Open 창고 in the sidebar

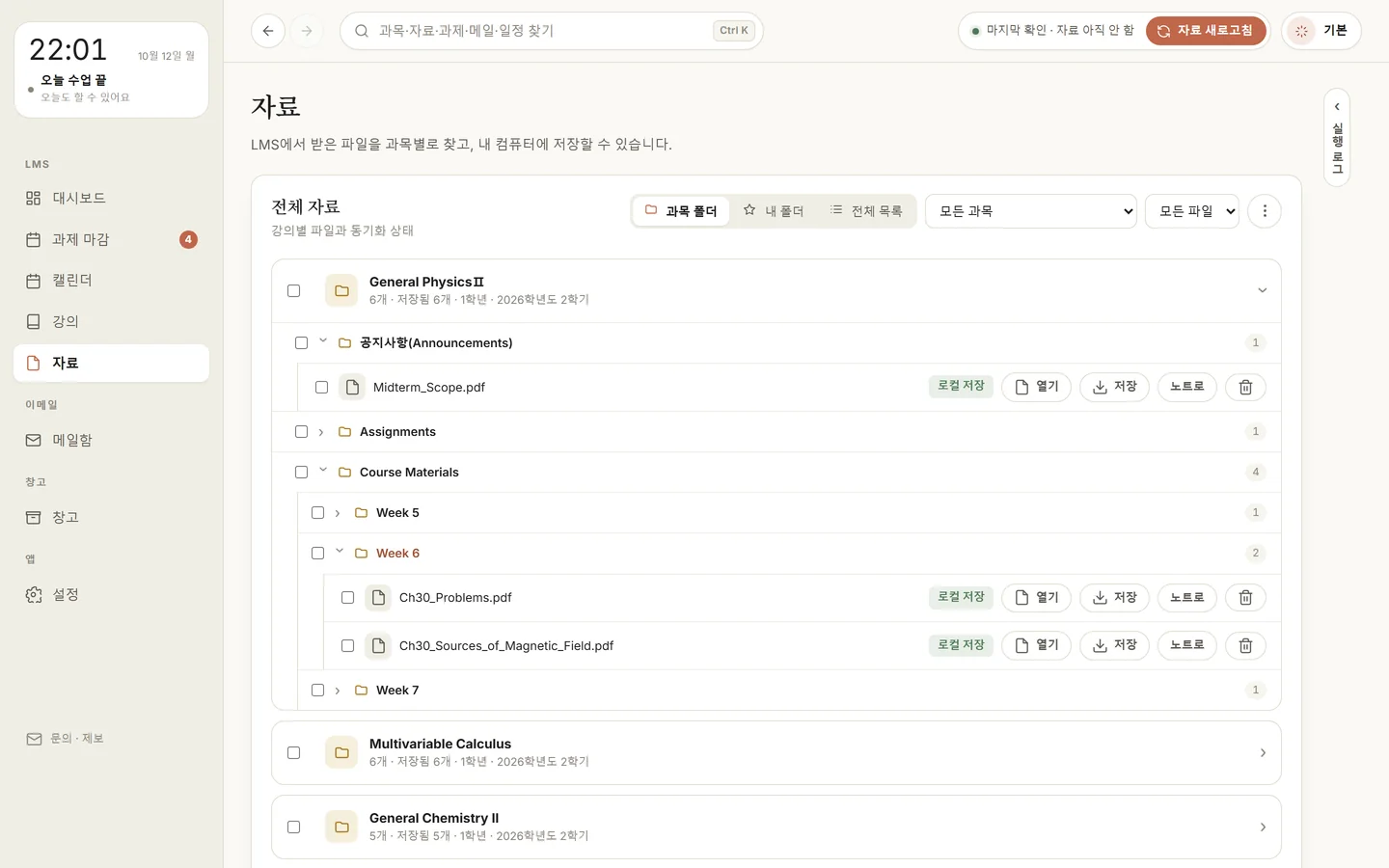point(112,517)
